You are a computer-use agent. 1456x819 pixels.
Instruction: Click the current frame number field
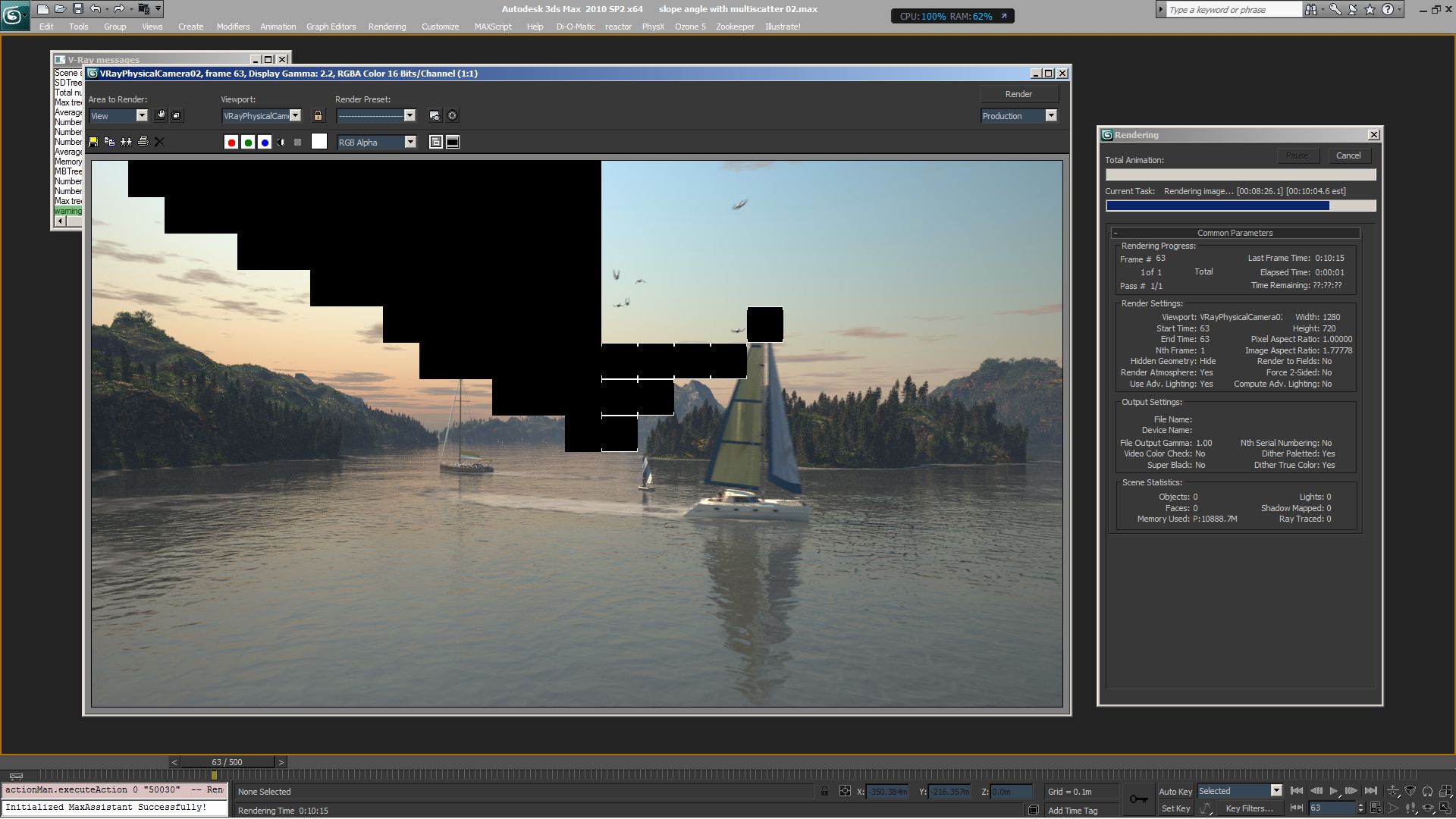click(1331, 808)
